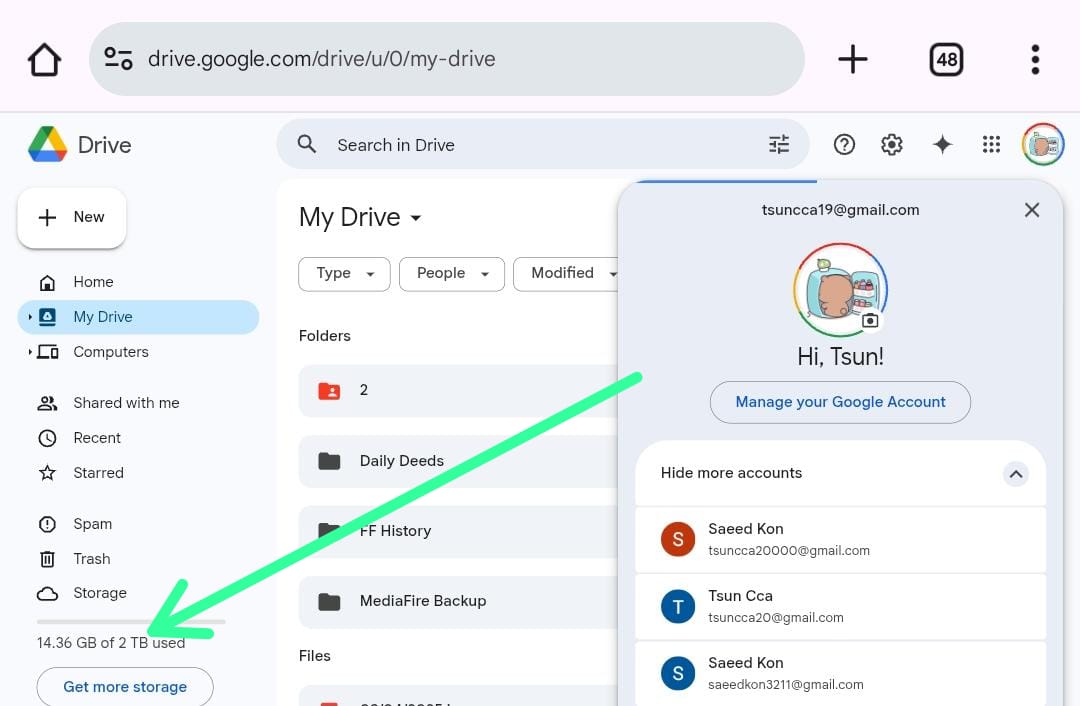Open the Google apps grid
This screenshot has height=706, width=1080.
click(991, 145)
